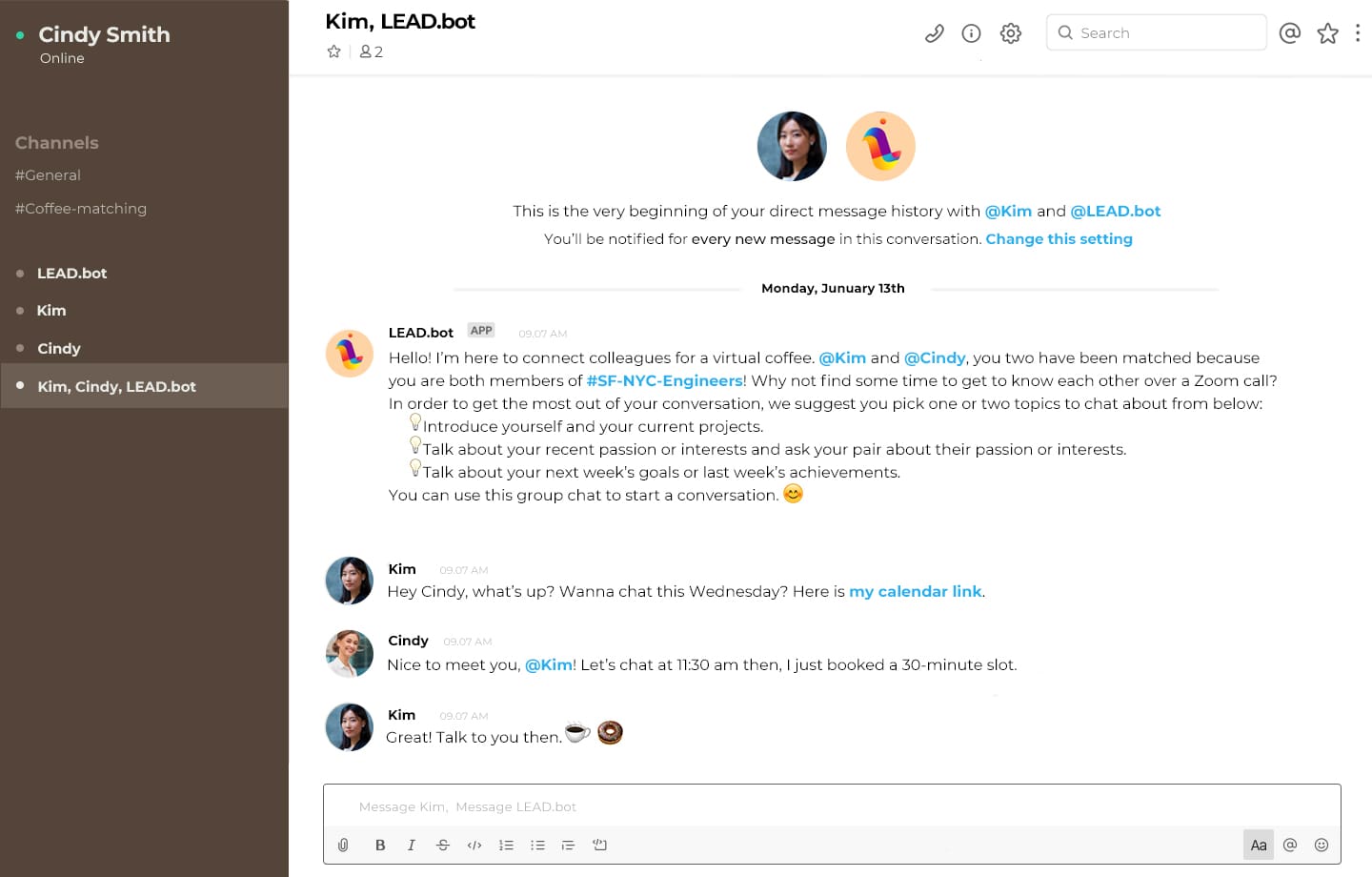Screen dimensions: 1372x877
Task: Star this conversation under the title
Action: coord(333,51)
